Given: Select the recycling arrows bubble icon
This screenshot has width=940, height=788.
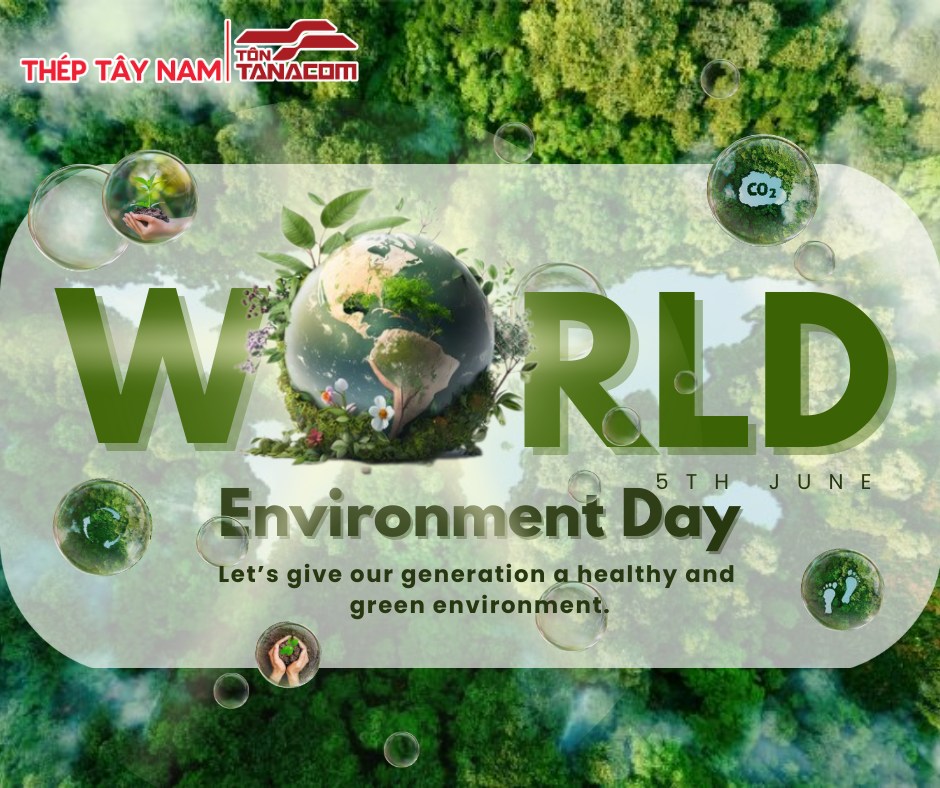Looking at the screenshot, I should pyautogui.click(x=102, y=525).
